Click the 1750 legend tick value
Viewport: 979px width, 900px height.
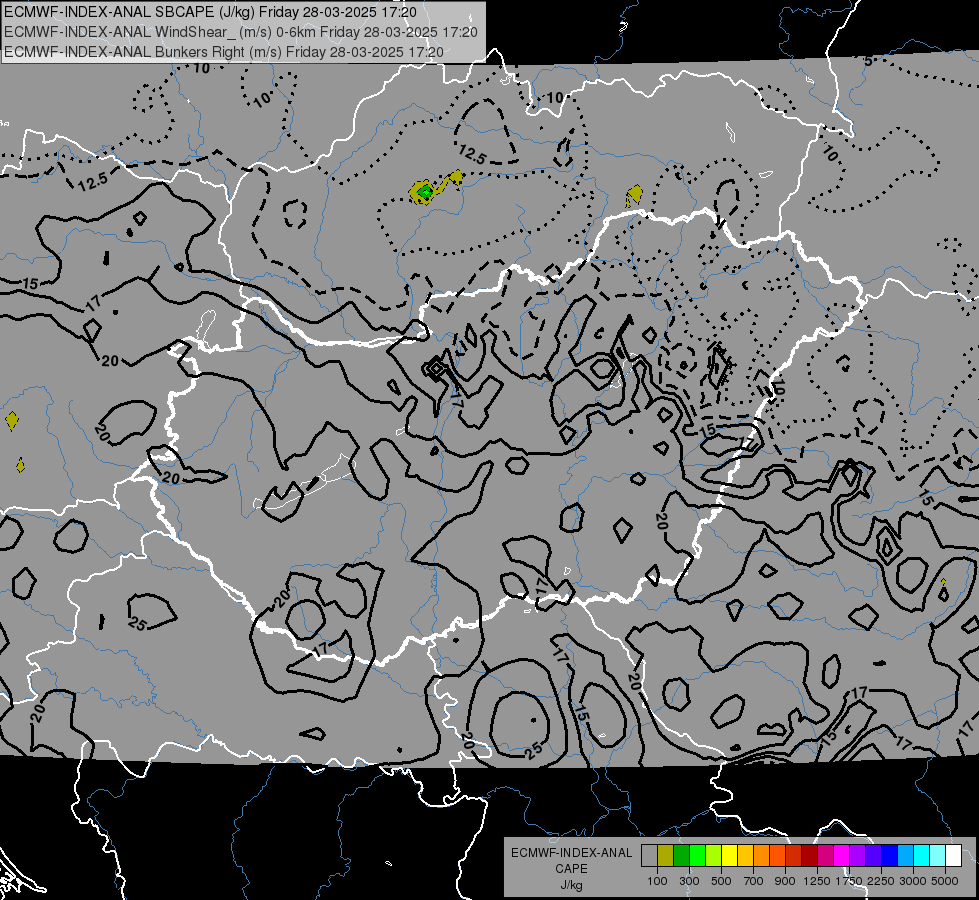click(x=849, y=881)
